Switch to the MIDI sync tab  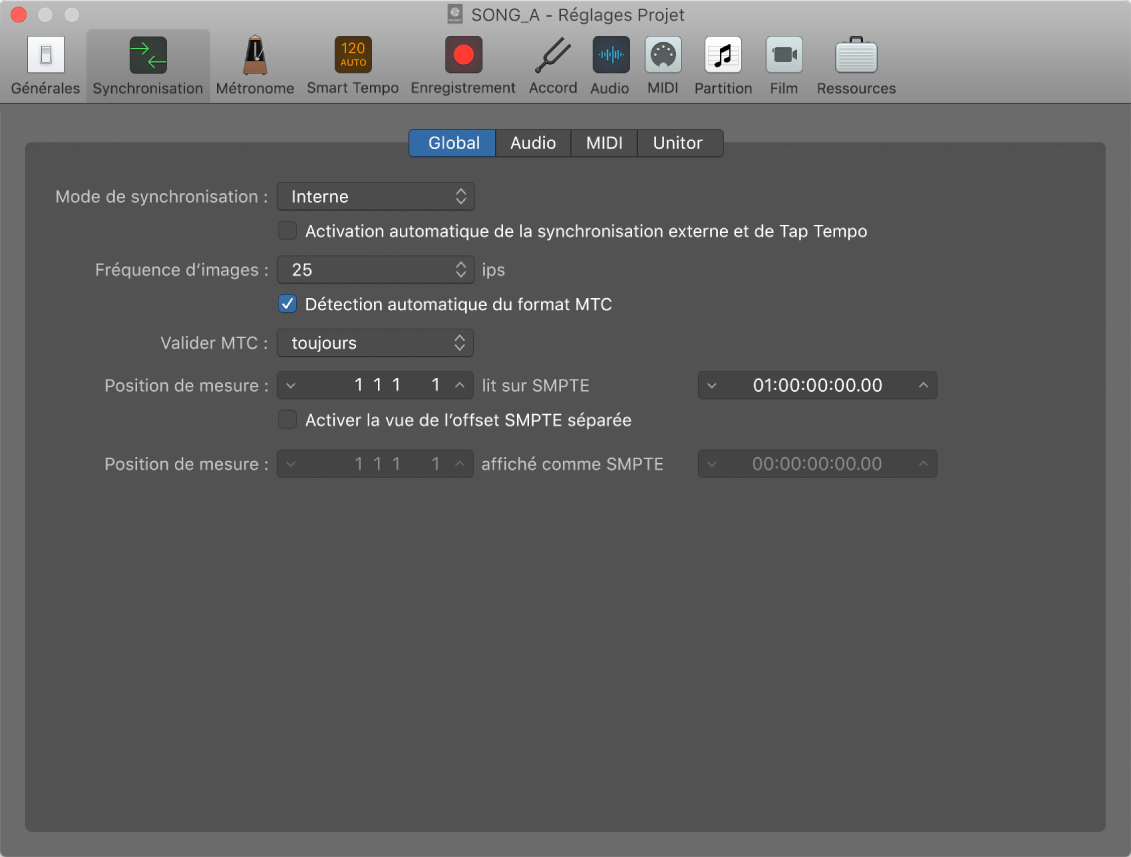[x=604, y=143]
